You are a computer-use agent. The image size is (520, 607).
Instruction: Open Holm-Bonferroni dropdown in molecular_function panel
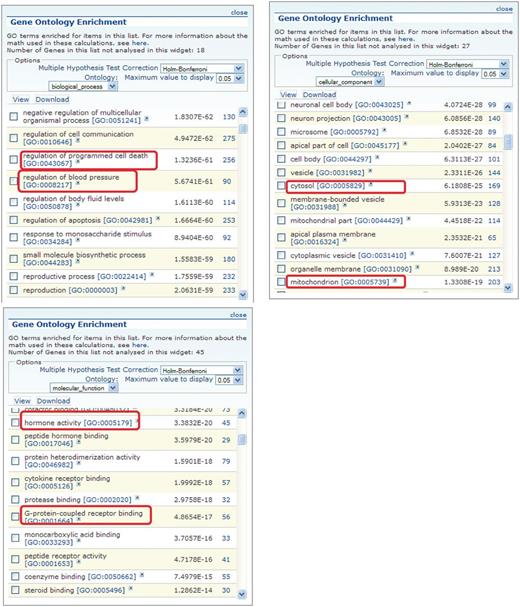[201, 370]
